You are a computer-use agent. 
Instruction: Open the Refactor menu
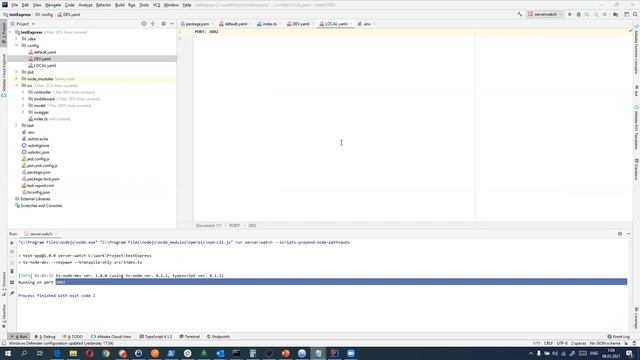103,5
